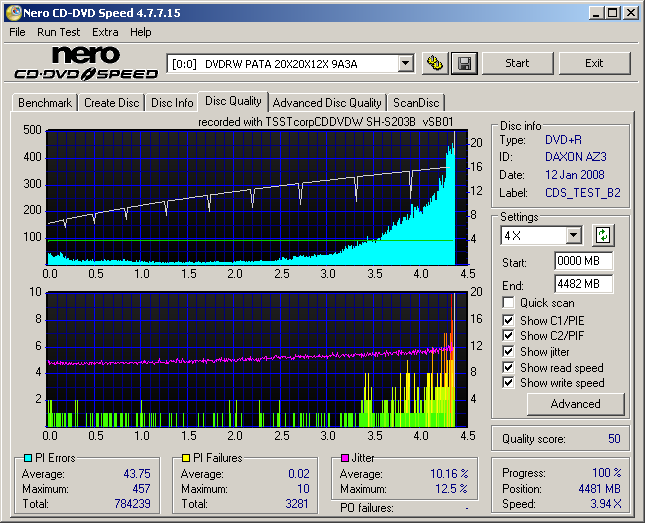Toggle Show write speed checkbox
645x523 pixels.
tap(508, 383)
